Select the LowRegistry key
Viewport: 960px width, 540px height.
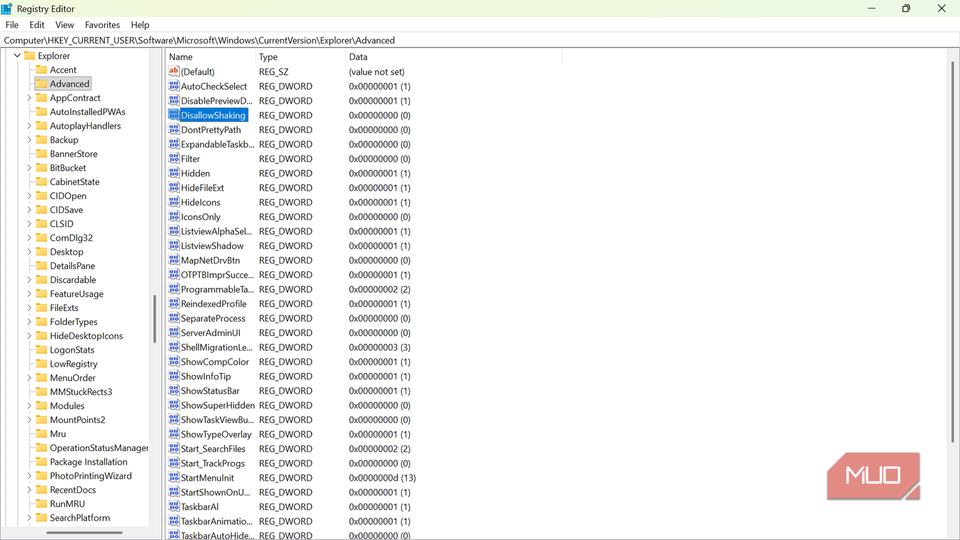(73, 364)
